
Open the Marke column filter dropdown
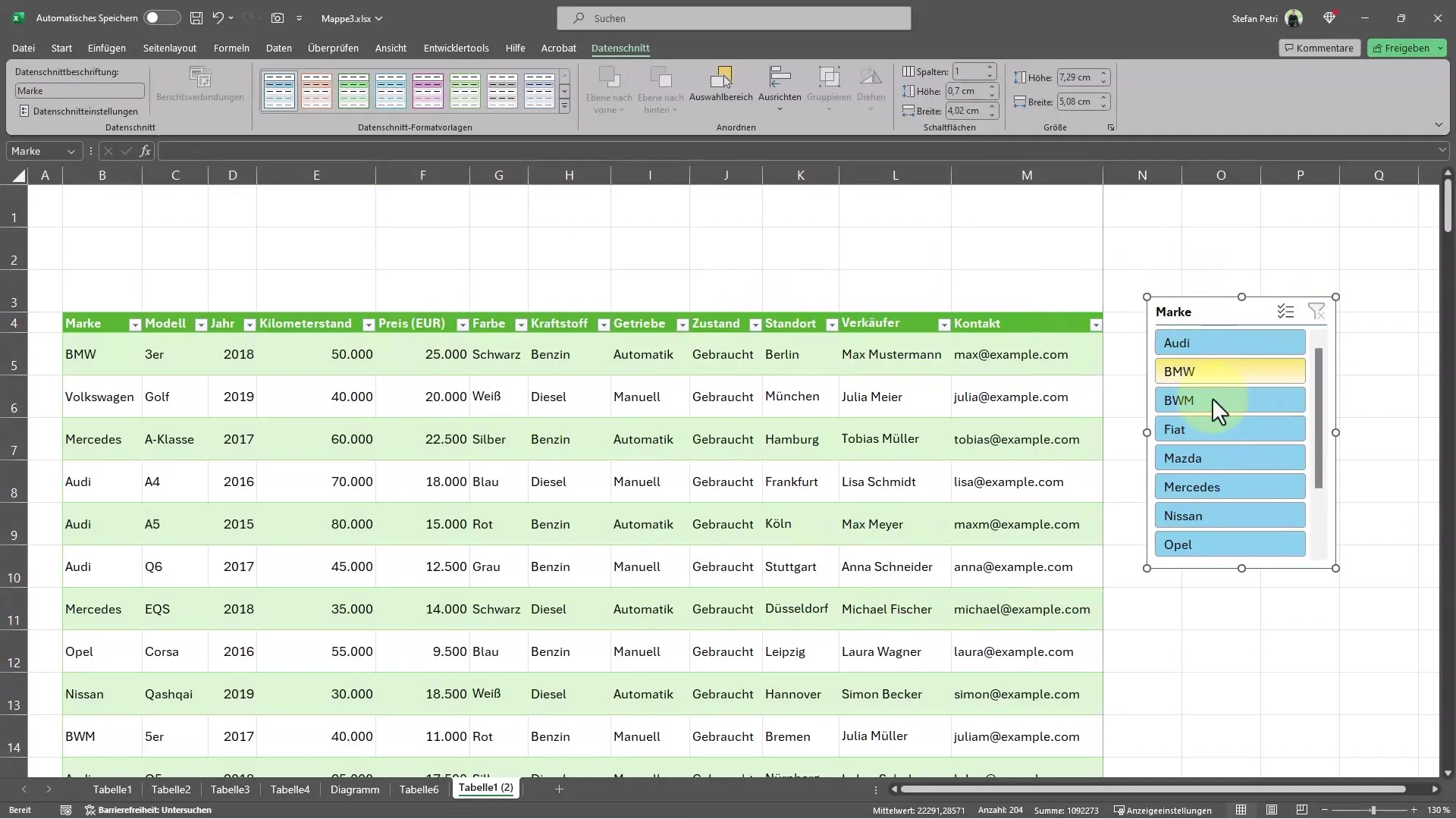pos(135,325)
